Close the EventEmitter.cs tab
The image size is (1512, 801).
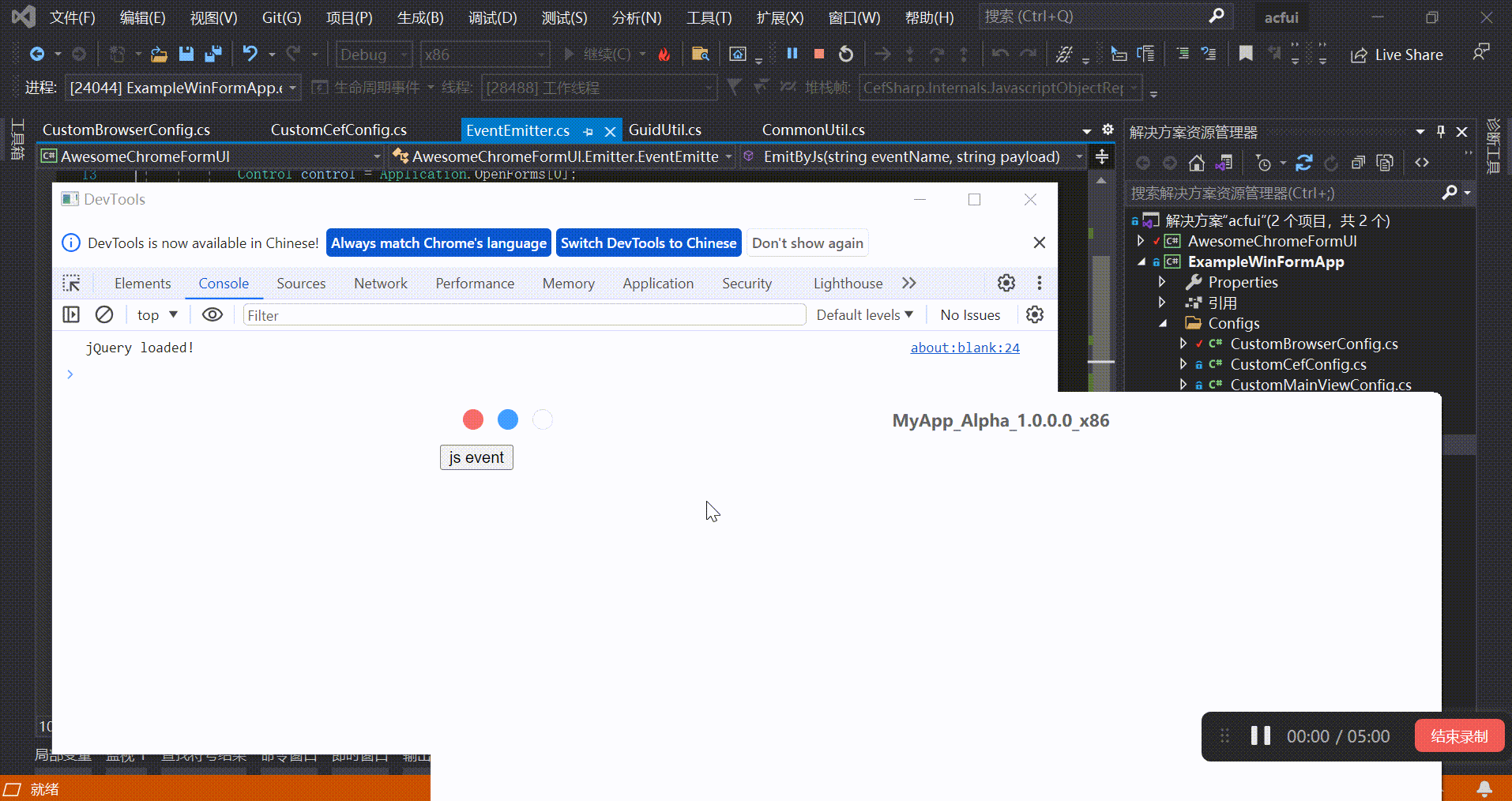click(610, 131)
